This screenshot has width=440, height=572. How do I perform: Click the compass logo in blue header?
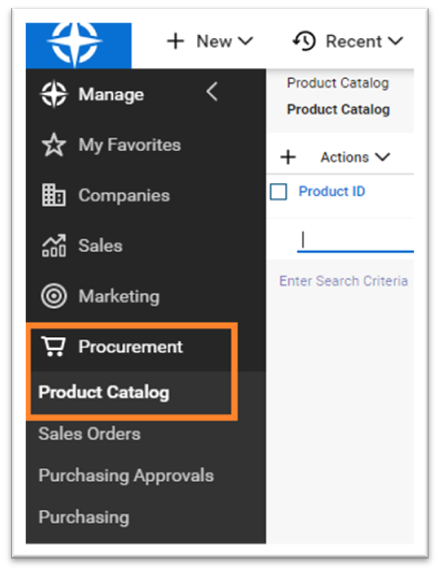point(76,45)
